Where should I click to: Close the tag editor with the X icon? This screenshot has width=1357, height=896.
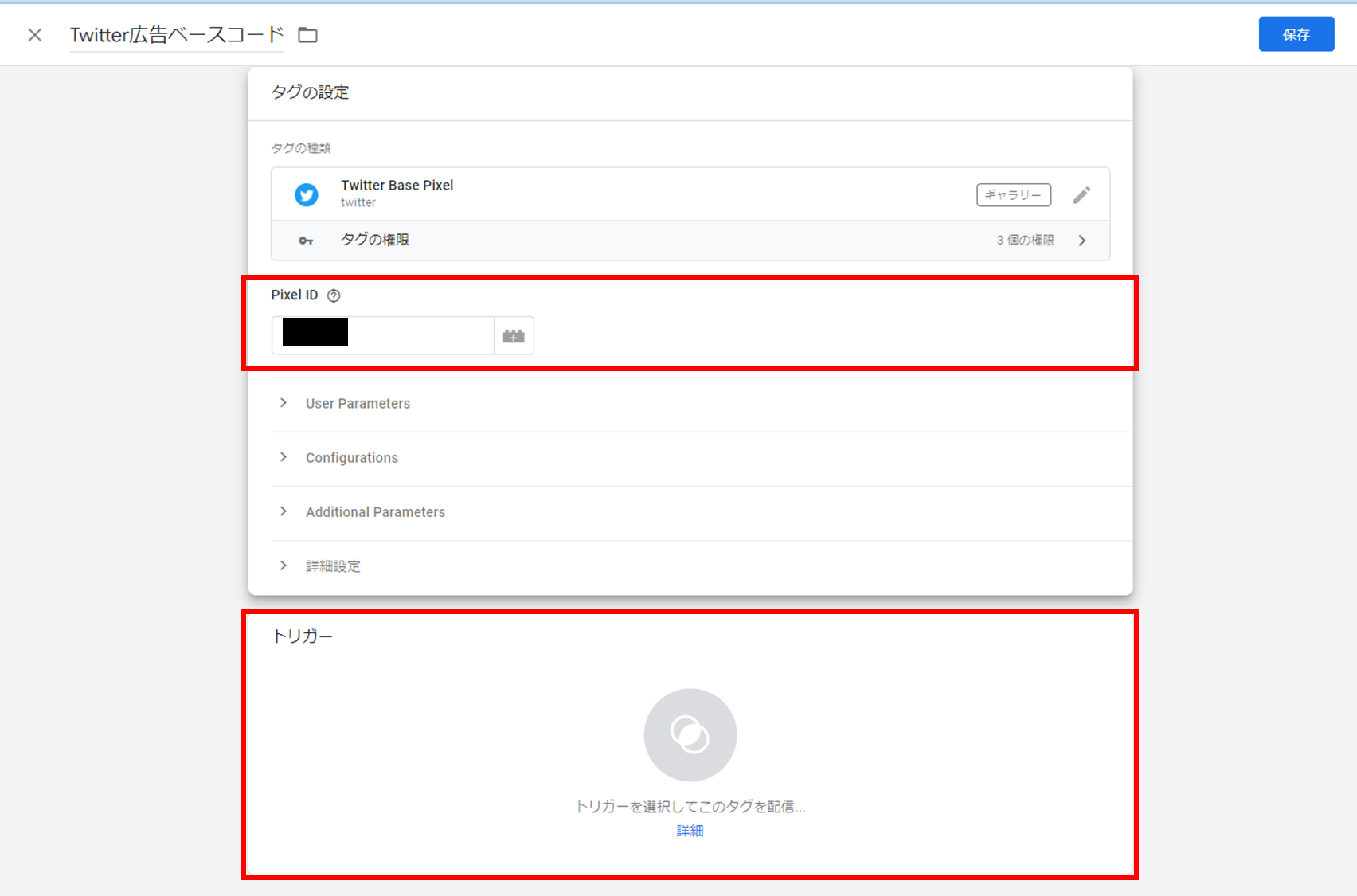click(35, 35)
